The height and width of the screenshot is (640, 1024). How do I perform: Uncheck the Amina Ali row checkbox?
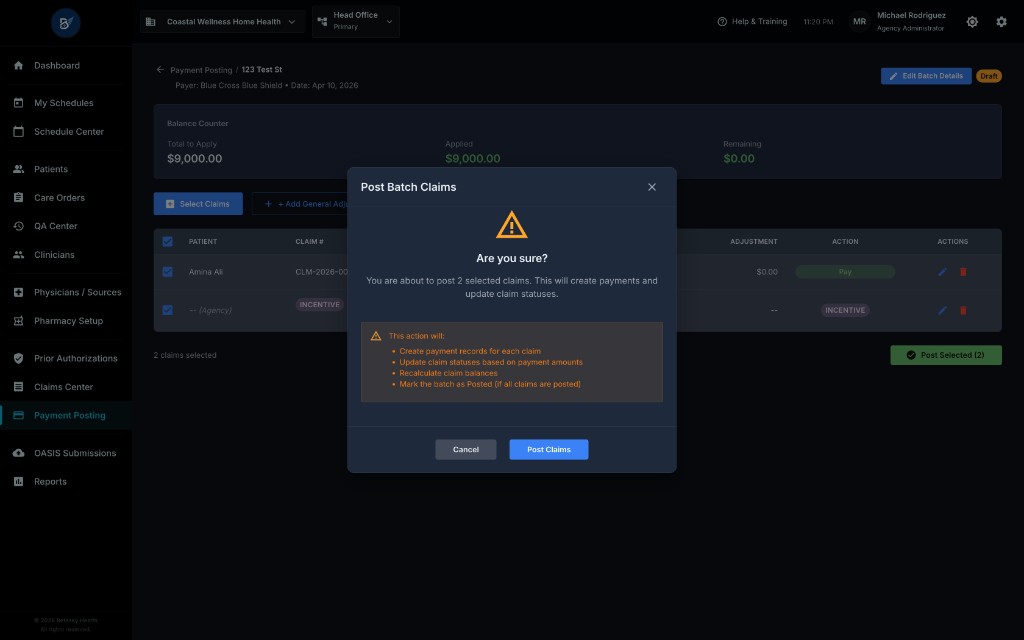point(167,272)
